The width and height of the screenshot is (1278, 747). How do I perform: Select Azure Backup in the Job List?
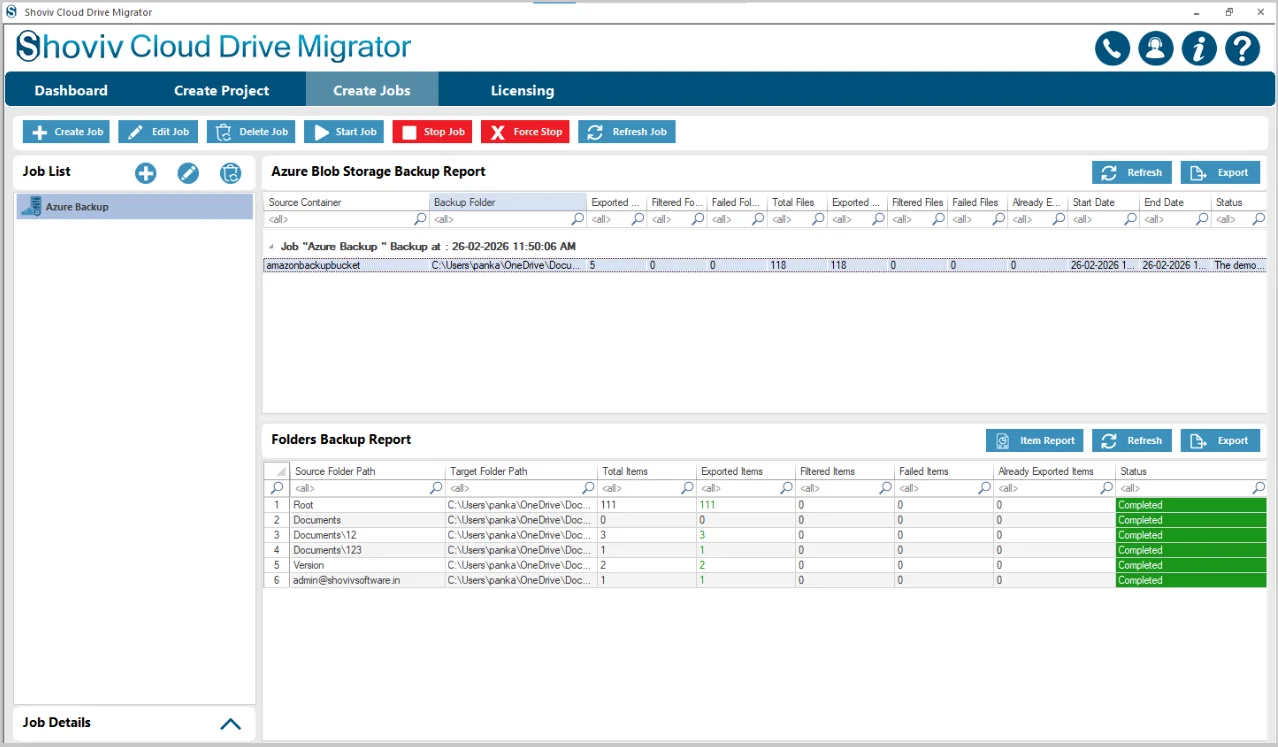(x=135, y=207)
